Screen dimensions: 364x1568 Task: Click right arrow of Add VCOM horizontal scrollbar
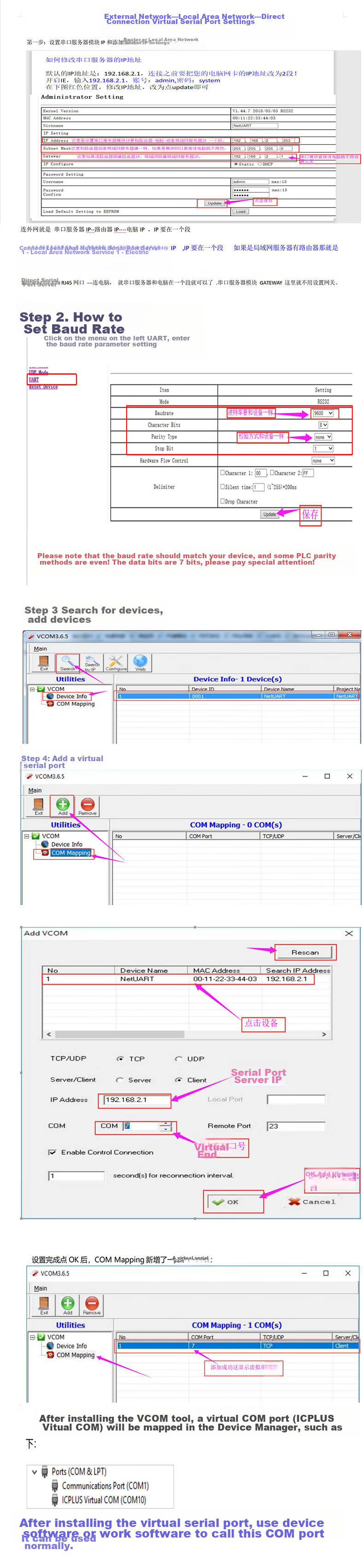coord(324,1034)
